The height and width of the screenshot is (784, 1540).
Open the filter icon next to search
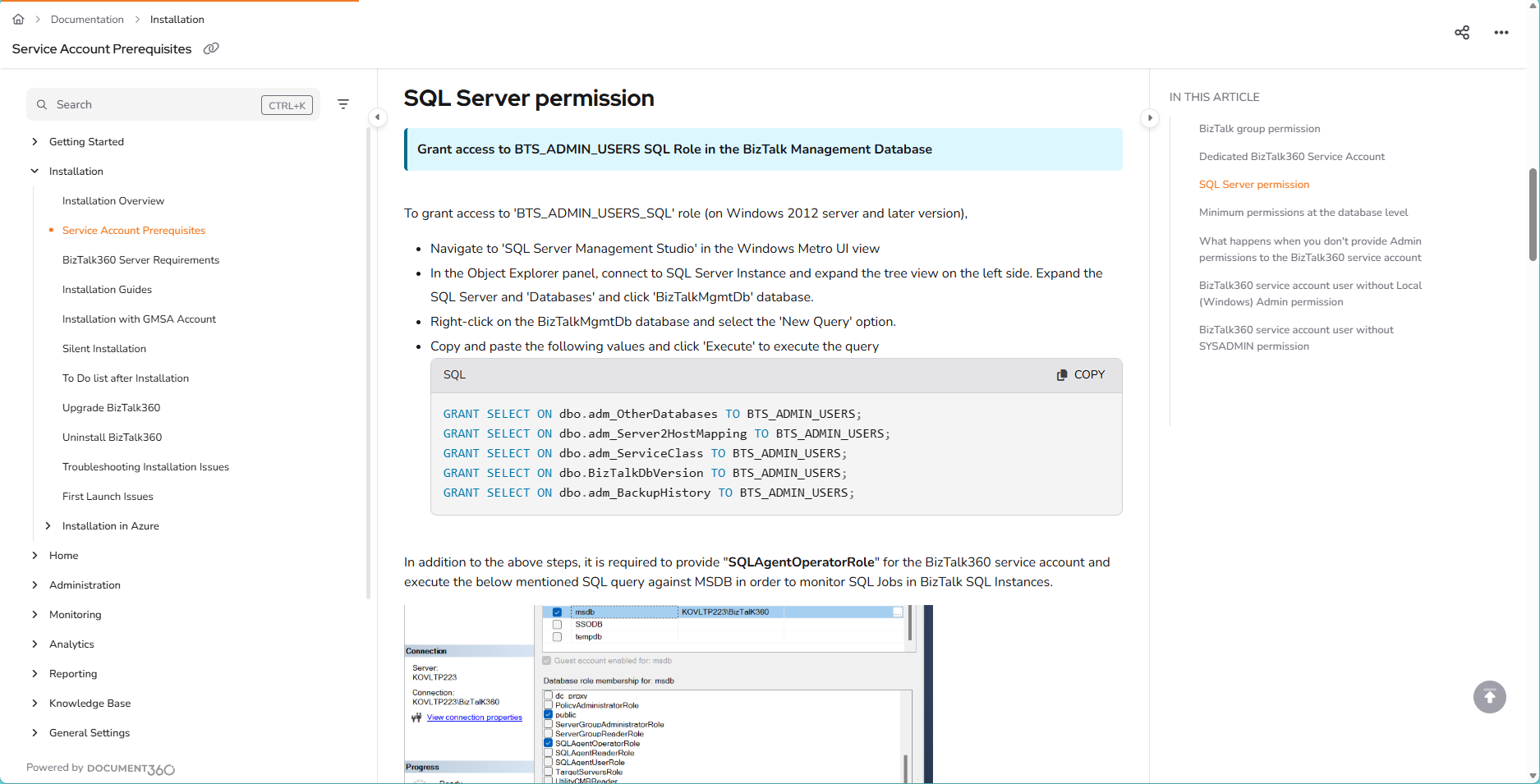(x=343, y=104)
